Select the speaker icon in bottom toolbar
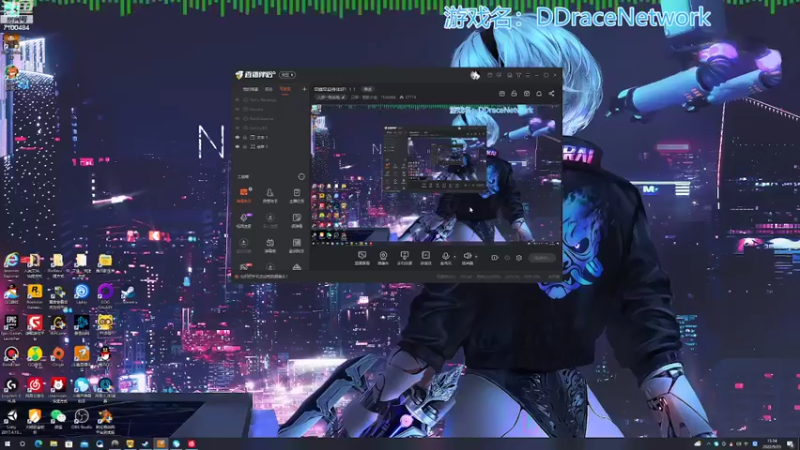 (x=467, y=256)
